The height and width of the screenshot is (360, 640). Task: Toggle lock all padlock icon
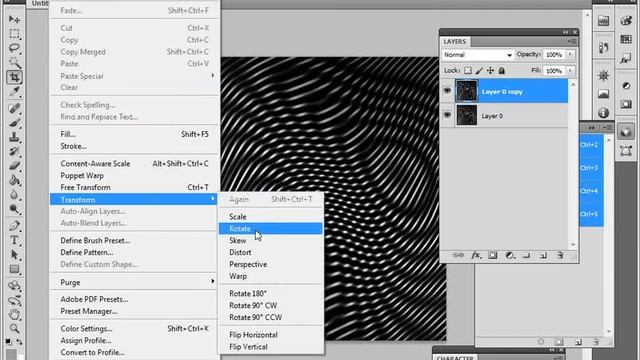[x=502, y=71]
